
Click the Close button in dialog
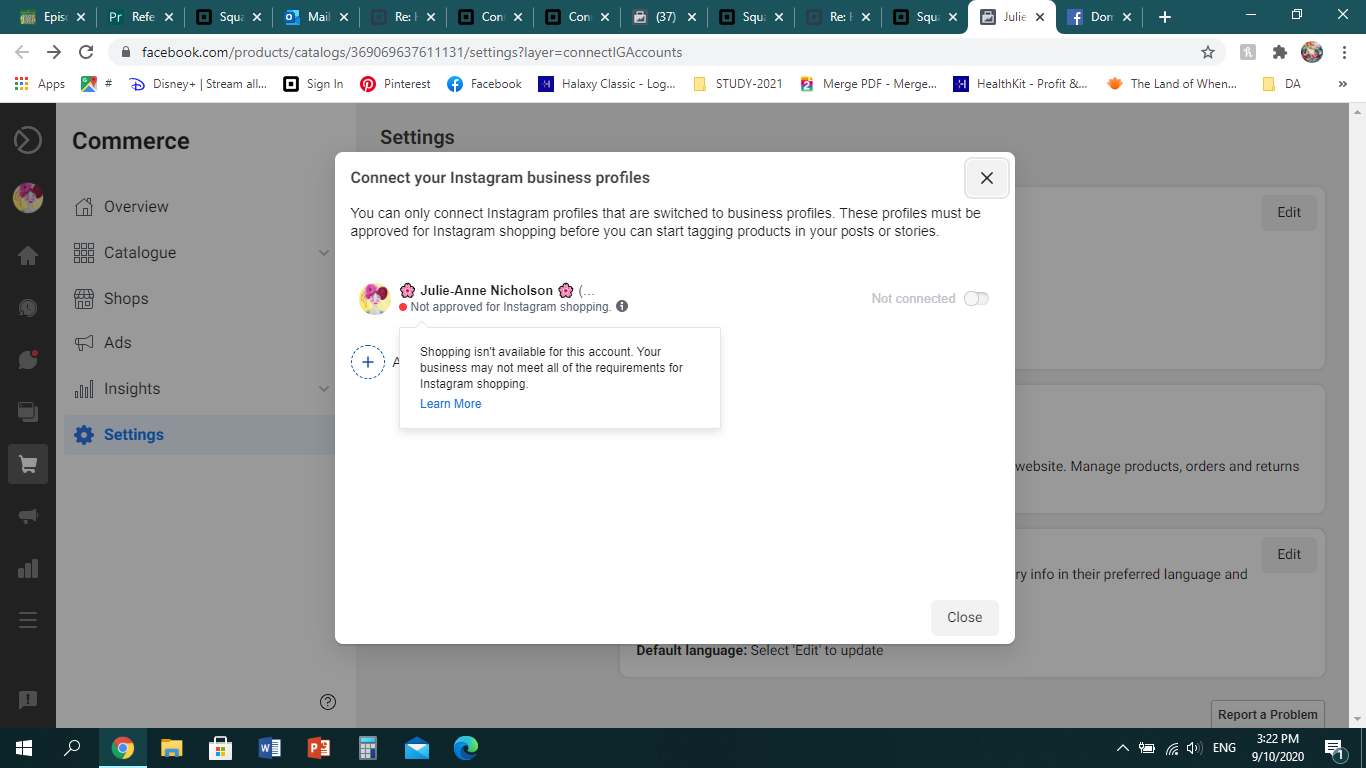point(964,617)
